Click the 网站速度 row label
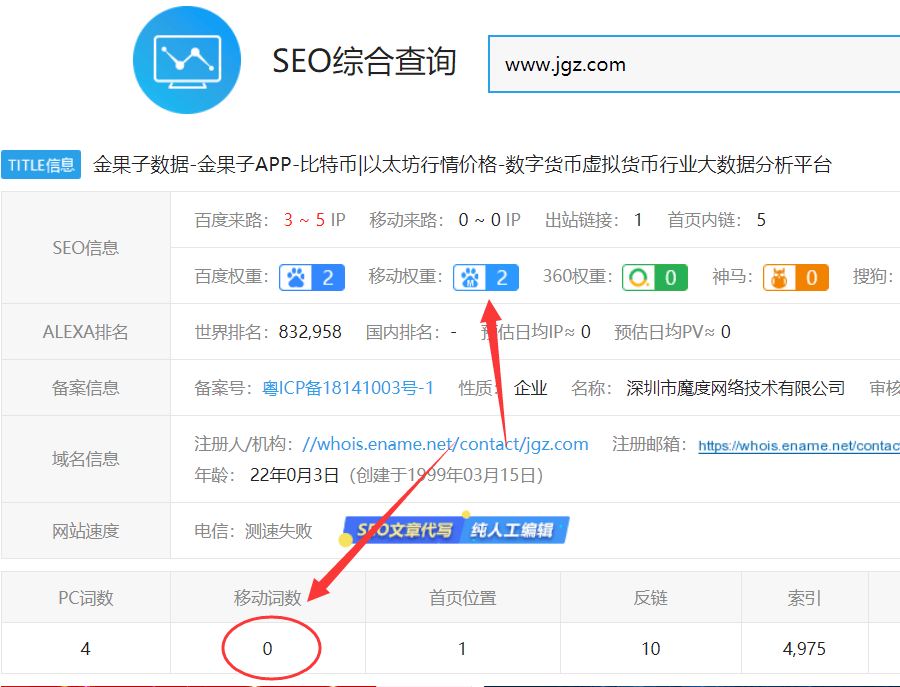This screenshot has width=900, height=687. [86, 531]
